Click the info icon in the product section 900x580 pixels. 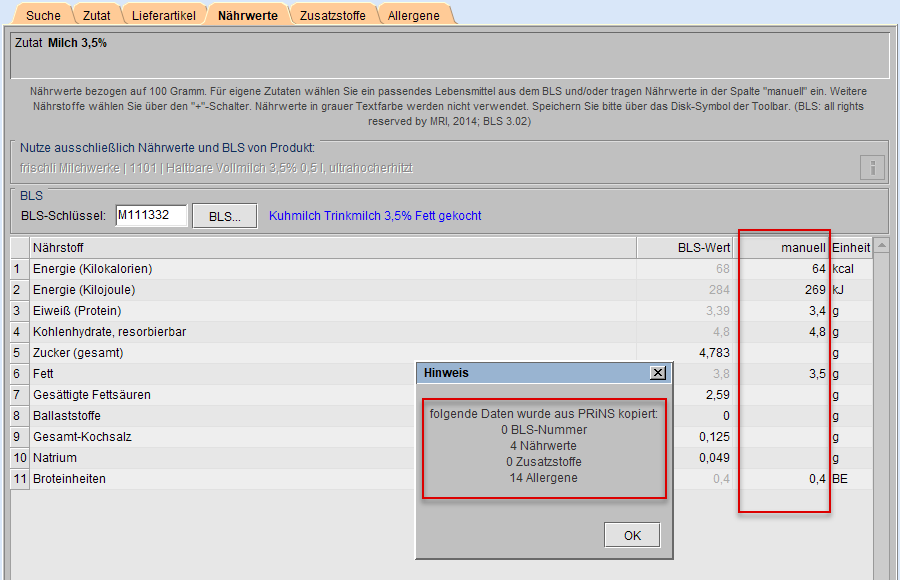click(x=872, y=167)
